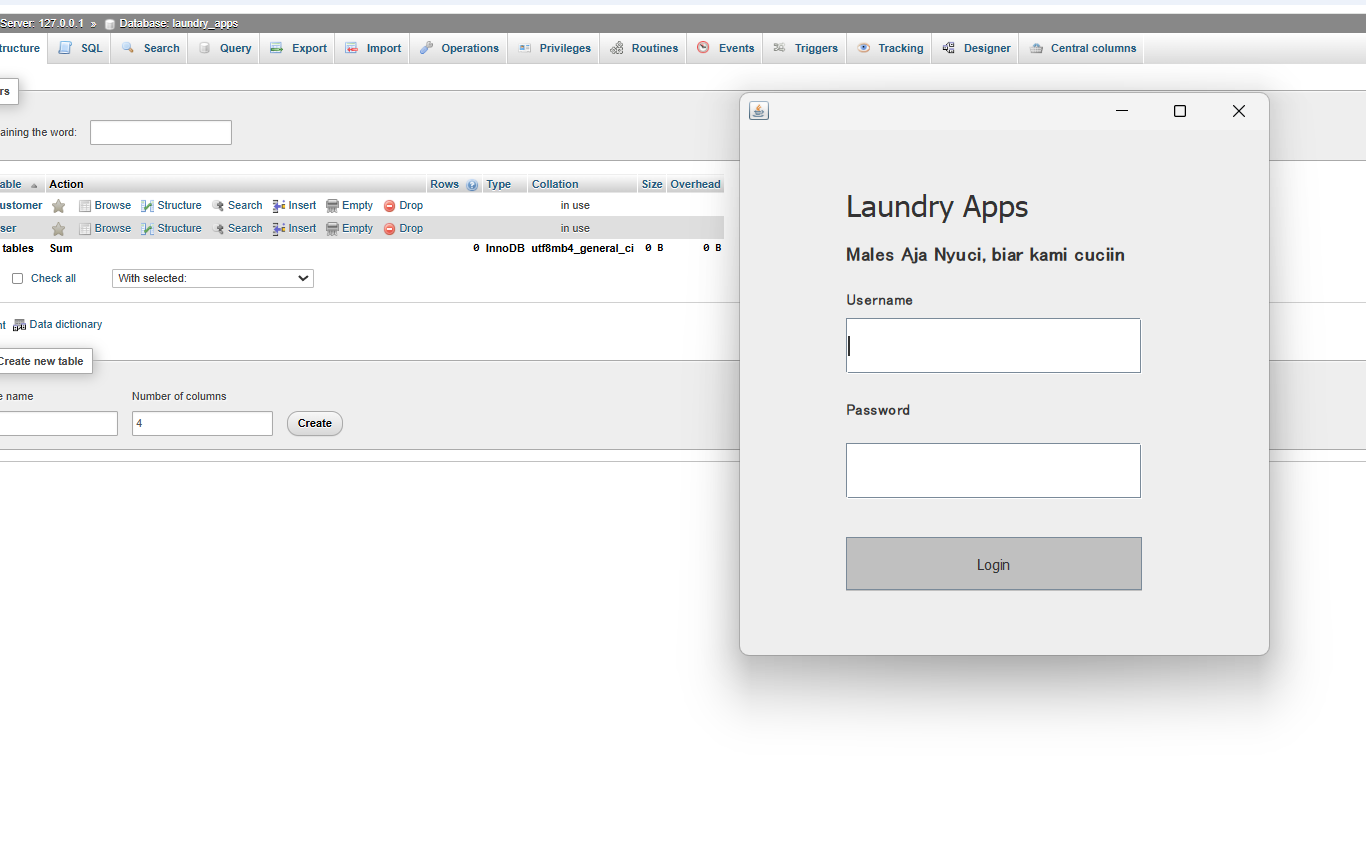Open the Export tab

(298, 48)
